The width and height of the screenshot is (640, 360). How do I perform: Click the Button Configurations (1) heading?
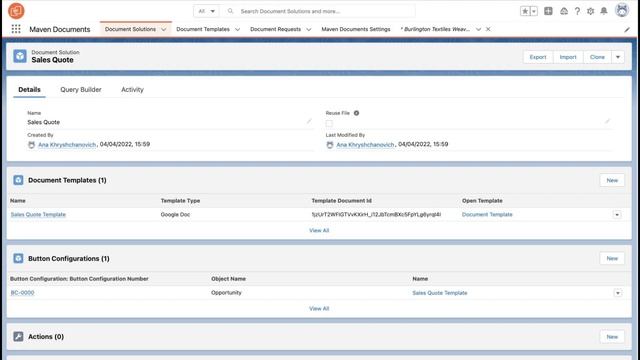[x=69, y=258]
